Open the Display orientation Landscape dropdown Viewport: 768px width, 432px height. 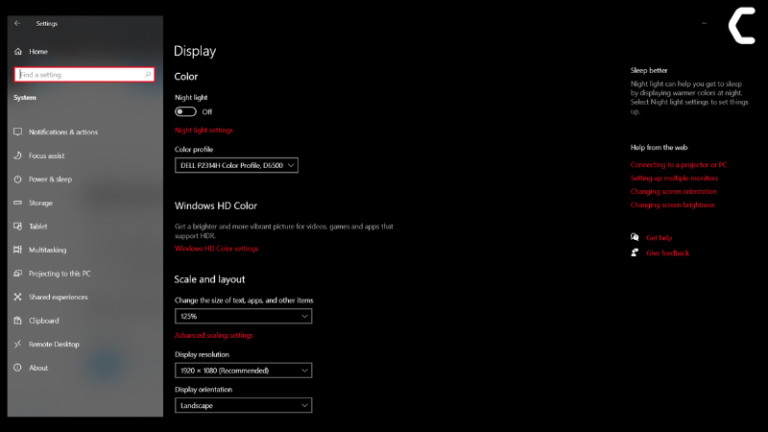pyautogui.click(x=243, y=405)
